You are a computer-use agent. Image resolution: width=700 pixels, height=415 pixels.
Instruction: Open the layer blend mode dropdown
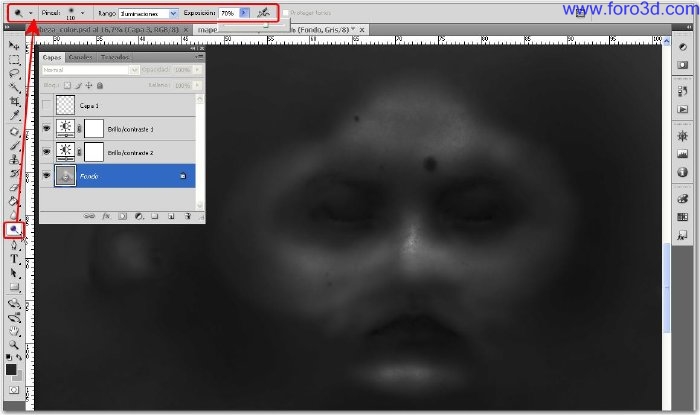pyautogui.click(x=90, y=70)
